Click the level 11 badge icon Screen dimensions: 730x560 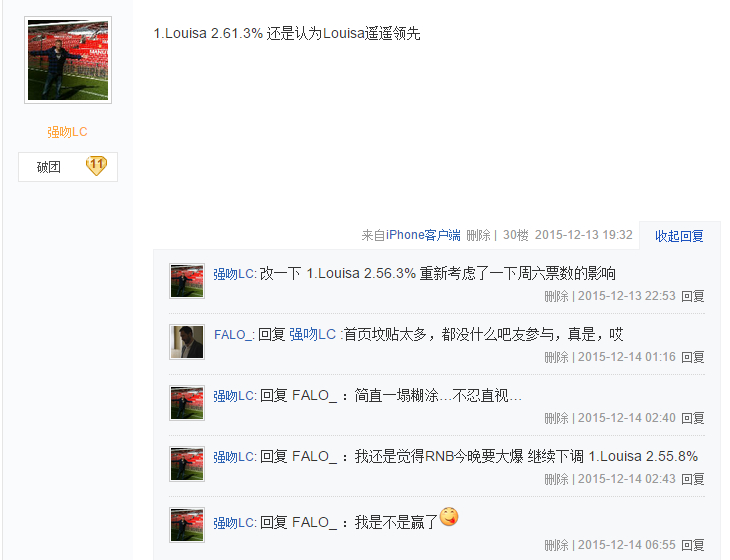pos(96,166)
